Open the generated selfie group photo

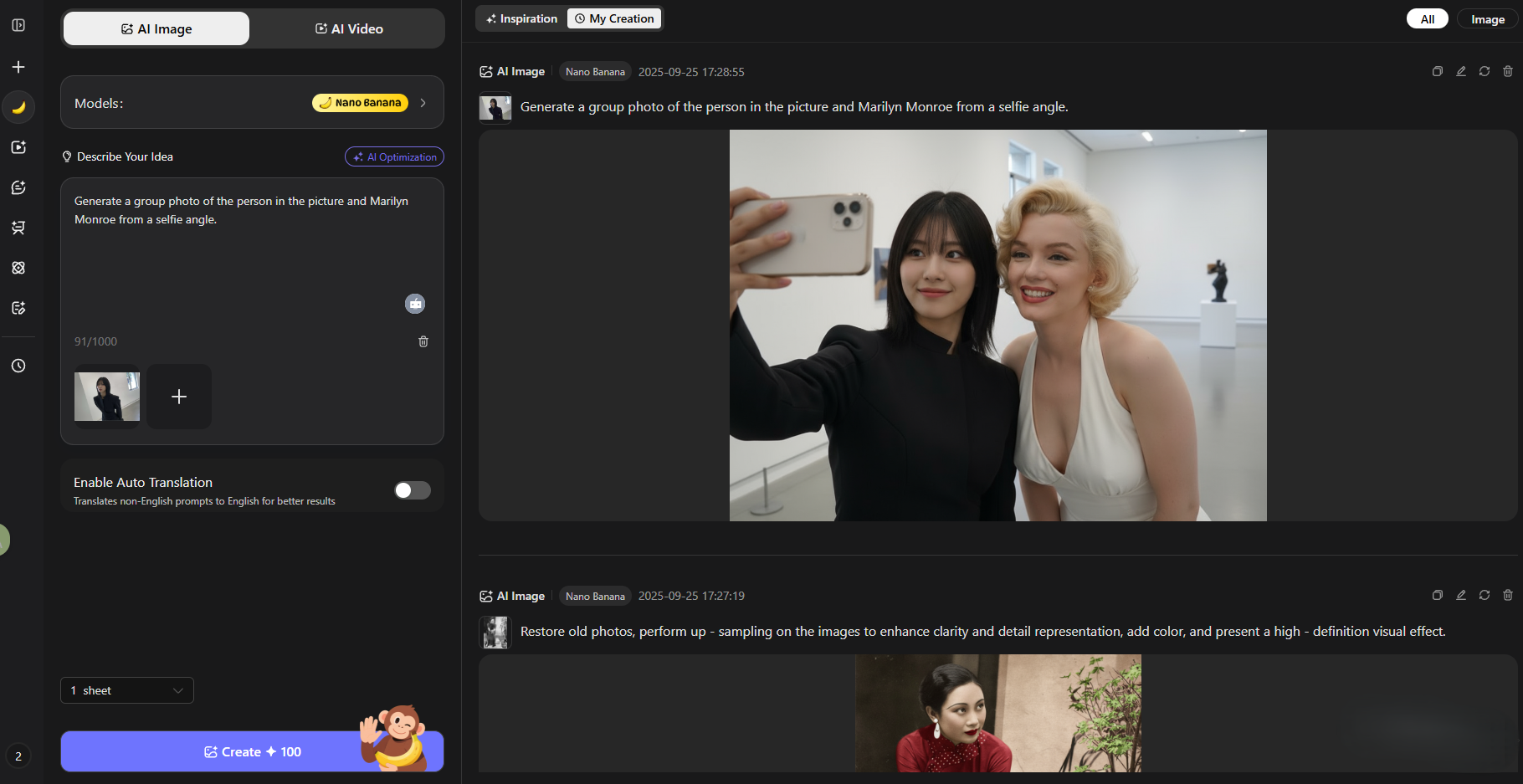point(997,325)
